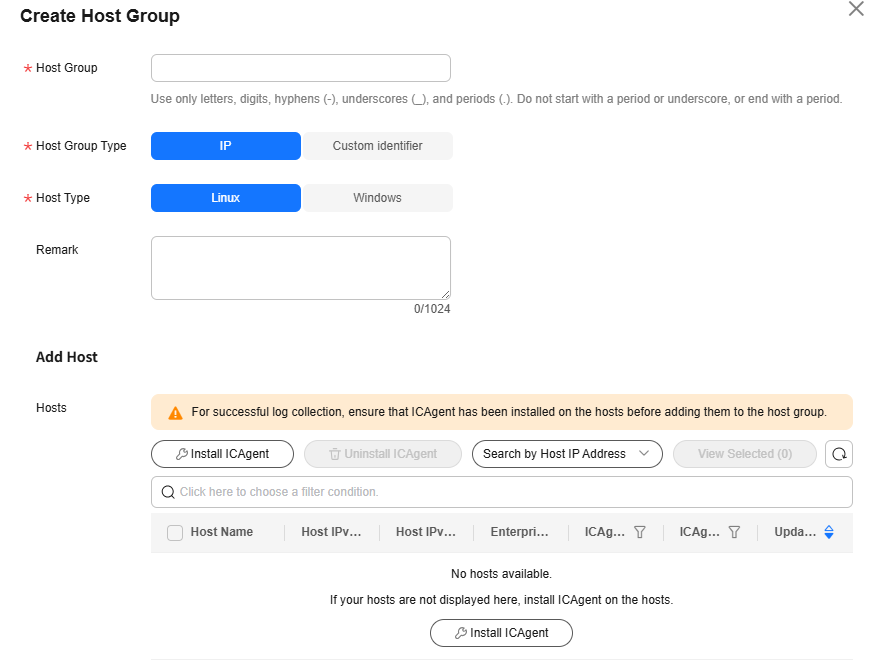This screenshot has height=662, width=873.
Task: Click into the Host Group name field
Action: [x=301, y=68]
